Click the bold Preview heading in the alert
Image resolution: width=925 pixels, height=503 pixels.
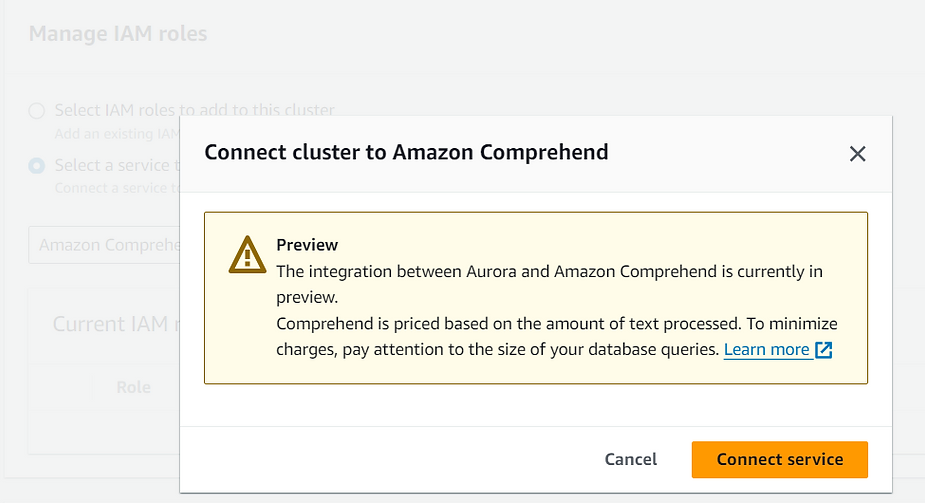point(307,245)
